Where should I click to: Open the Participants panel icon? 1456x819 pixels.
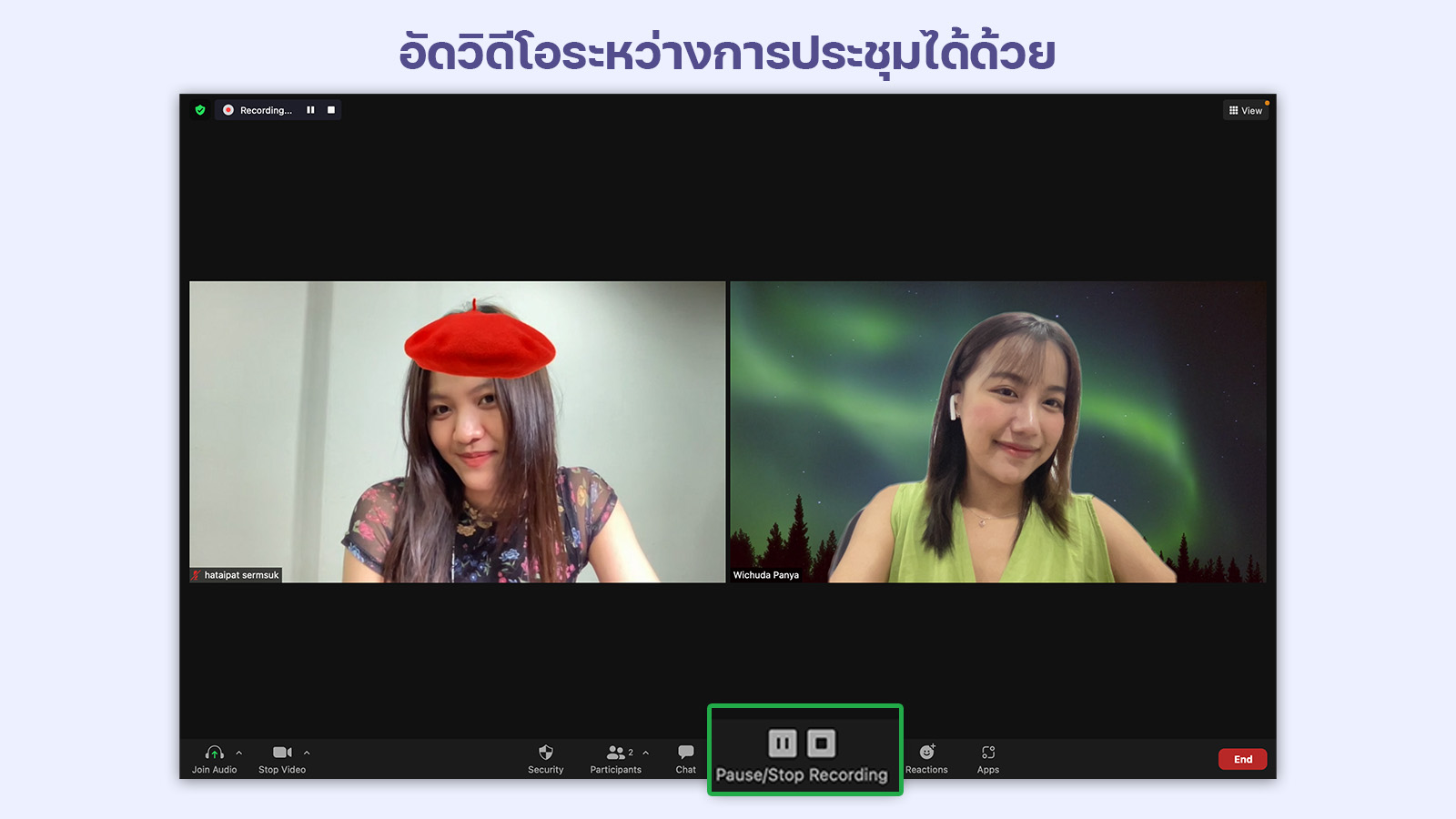tap(616, 753)
